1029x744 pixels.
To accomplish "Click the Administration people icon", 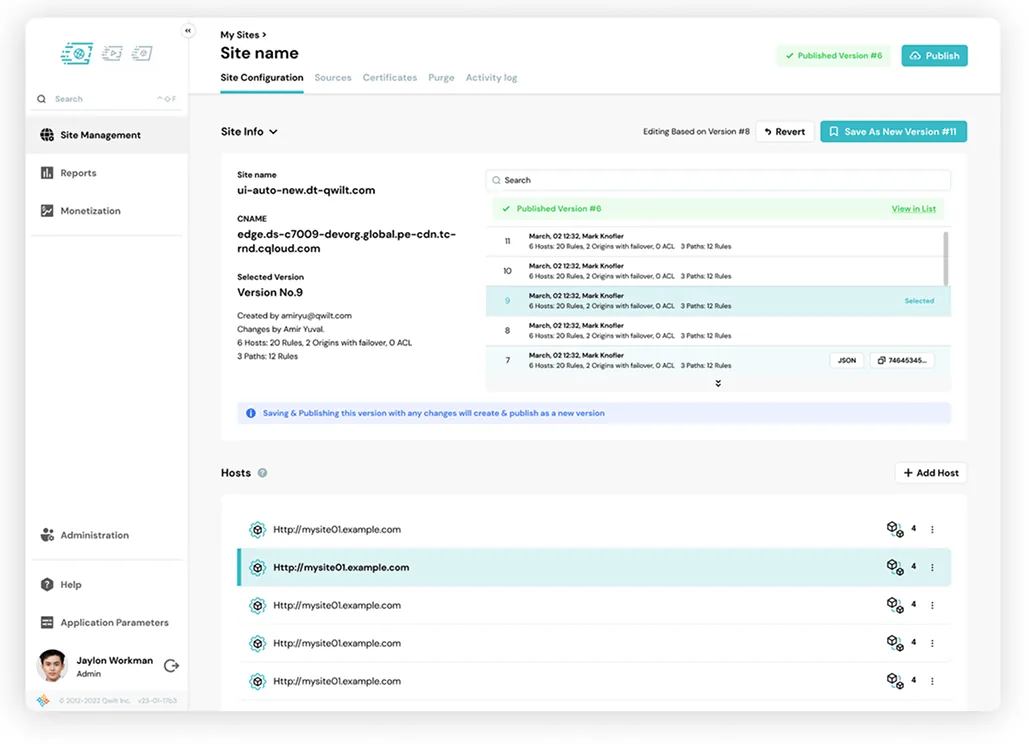I will coord(47,535).
